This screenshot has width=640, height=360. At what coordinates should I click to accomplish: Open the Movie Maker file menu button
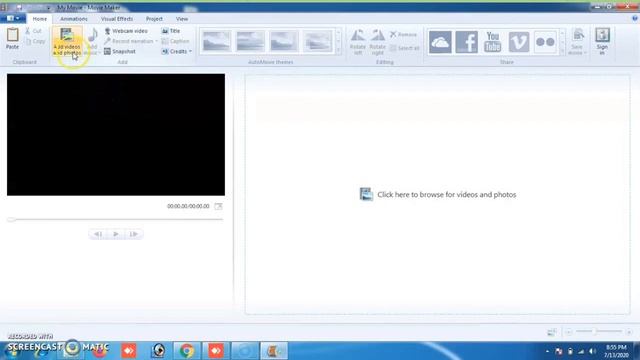(13, 18)
